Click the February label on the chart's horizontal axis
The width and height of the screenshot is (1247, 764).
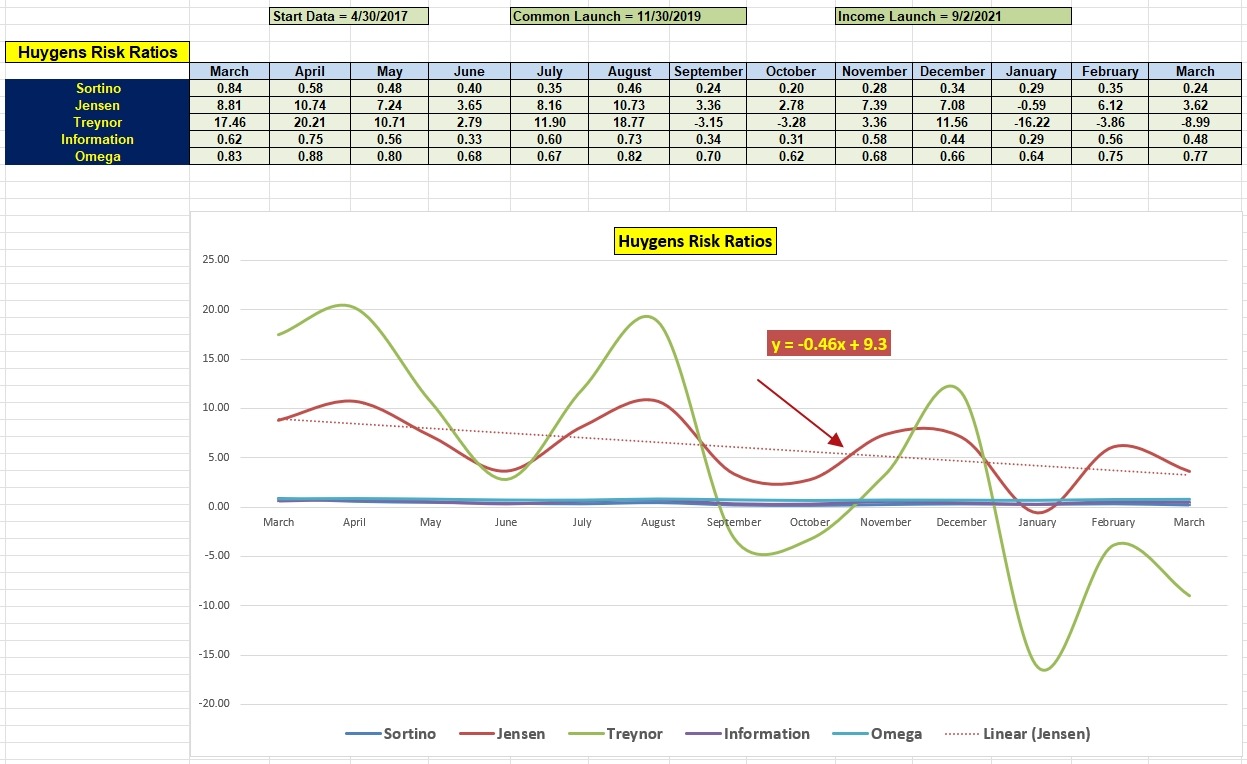[x=1113, y=522]
